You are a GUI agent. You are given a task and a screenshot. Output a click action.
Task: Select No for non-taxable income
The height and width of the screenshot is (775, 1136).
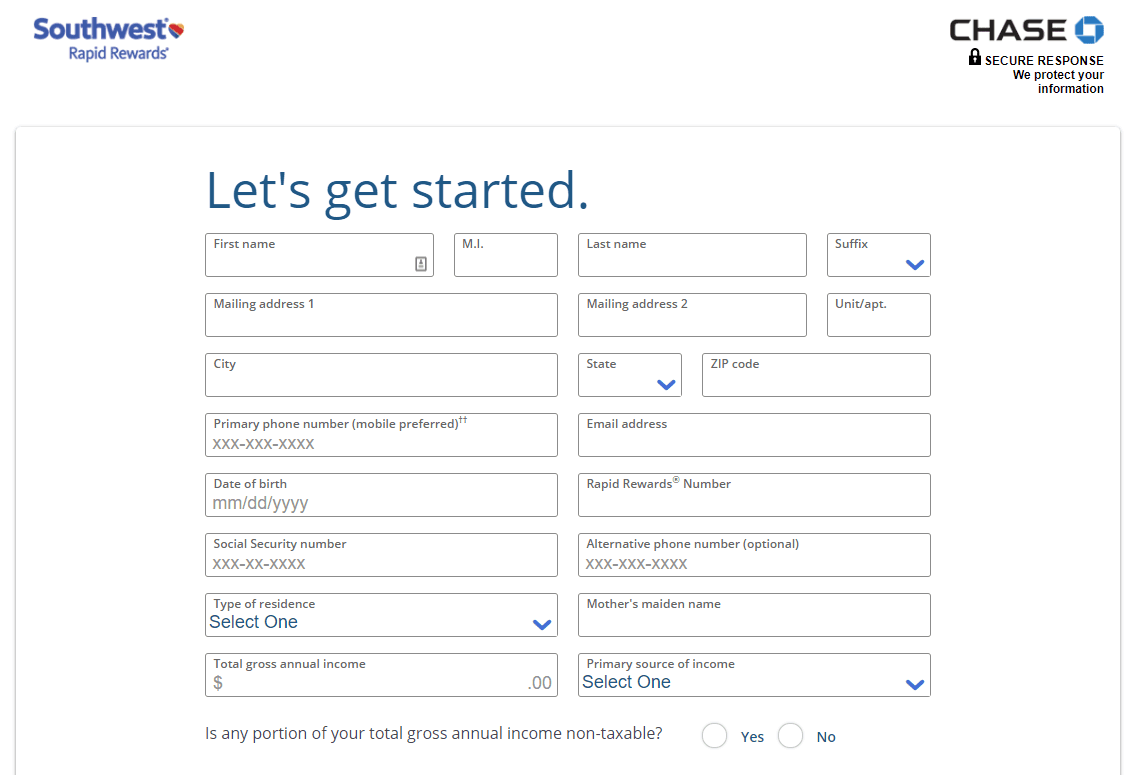(x=790, y=736)
